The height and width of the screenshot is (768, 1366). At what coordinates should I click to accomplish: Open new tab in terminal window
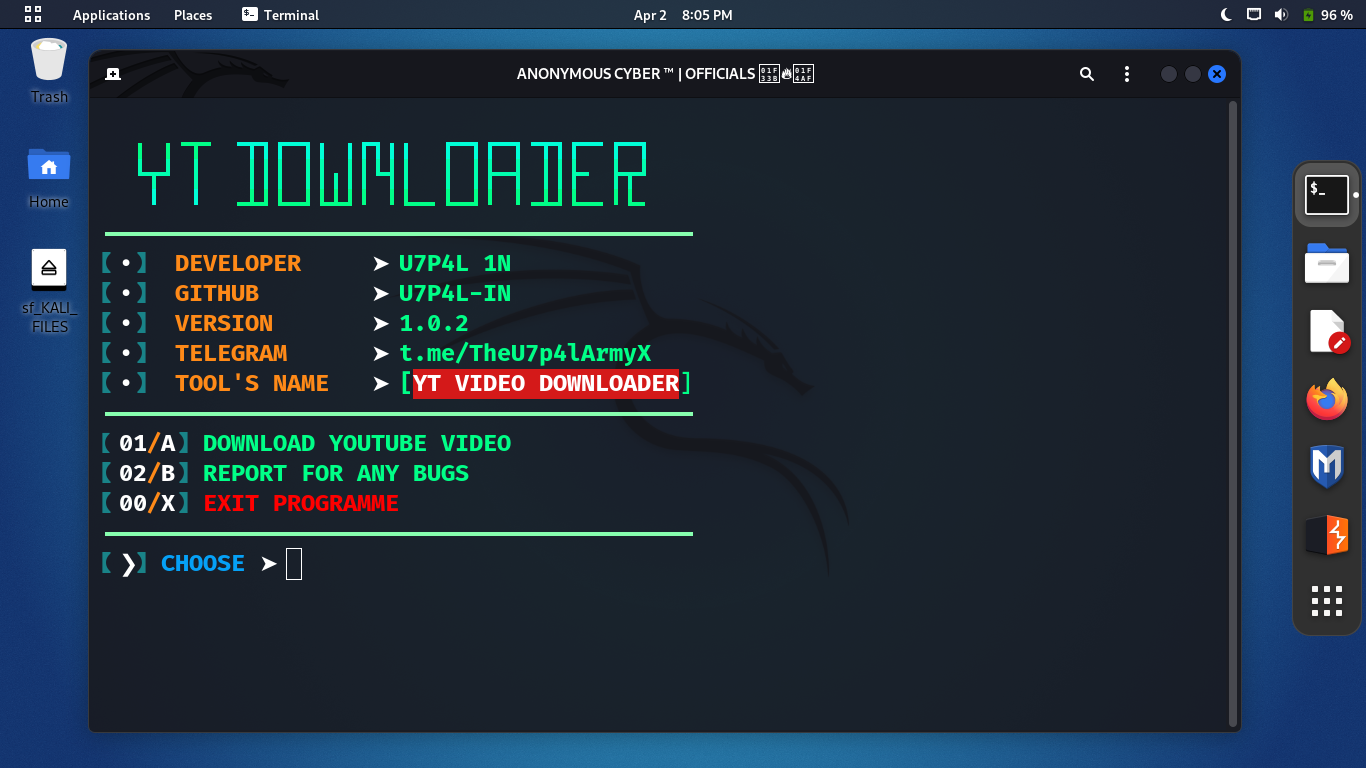click(113, 74)
